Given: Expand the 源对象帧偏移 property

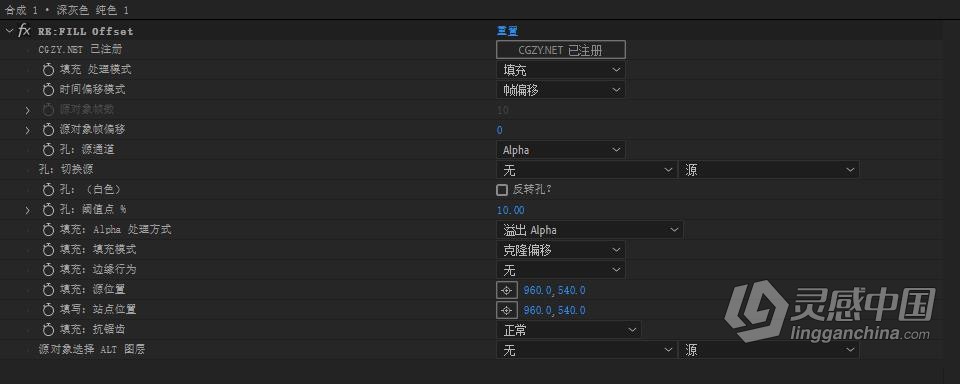Looking at the screenshot, I should [27, 130].
